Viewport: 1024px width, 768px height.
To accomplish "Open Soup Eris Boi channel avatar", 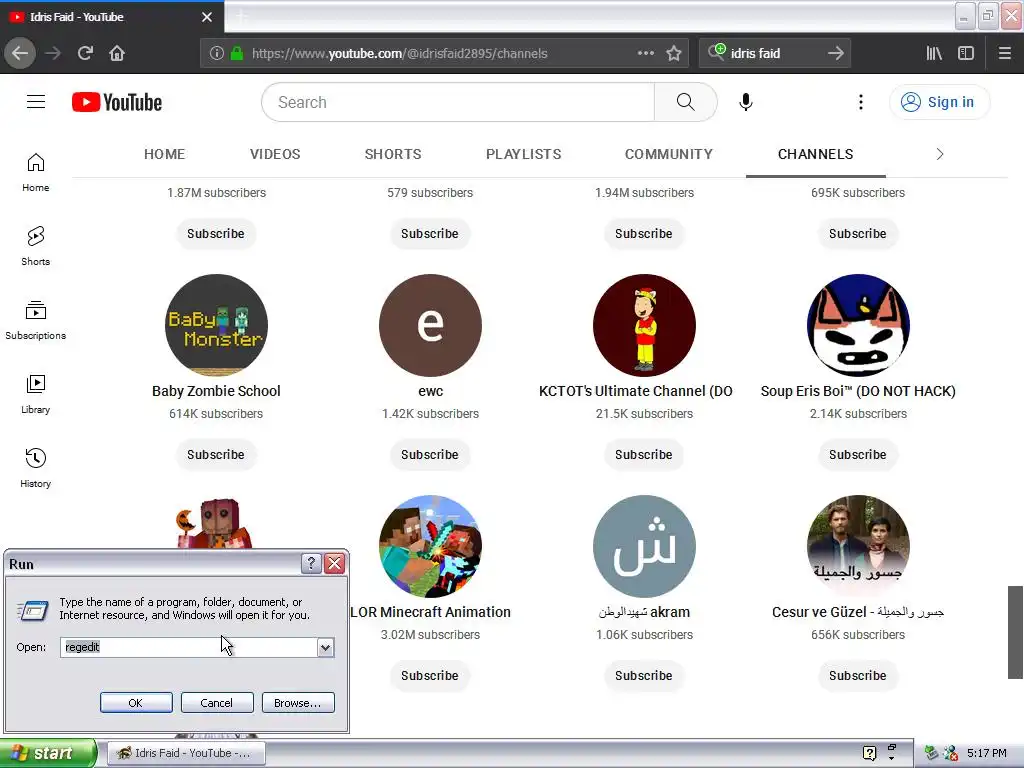I will 858,325.
